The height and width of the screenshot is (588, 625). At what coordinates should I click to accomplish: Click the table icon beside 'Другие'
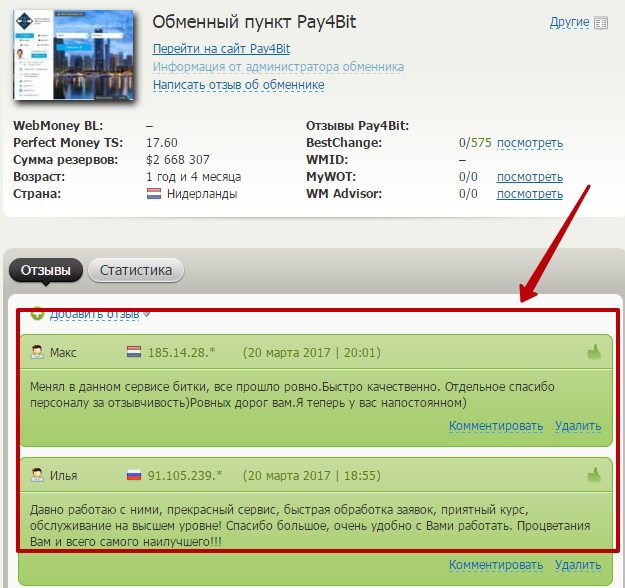point(601,23)
